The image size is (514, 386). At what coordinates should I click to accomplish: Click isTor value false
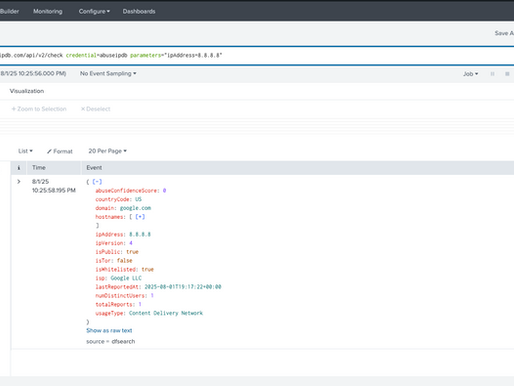[124, 260]
